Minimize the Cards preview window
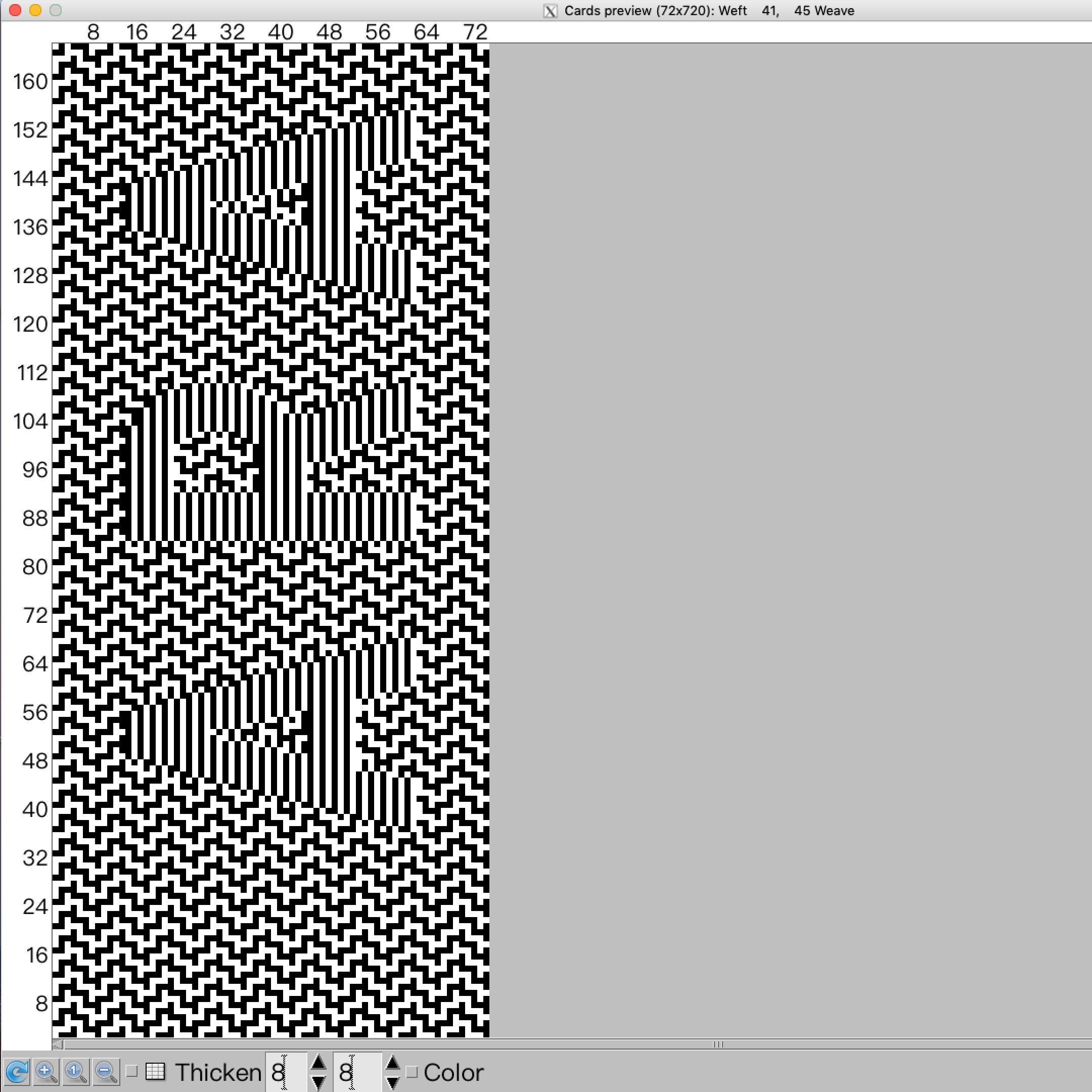The height and width of the screenshot is (1092, 1092). tap(35, 10)
